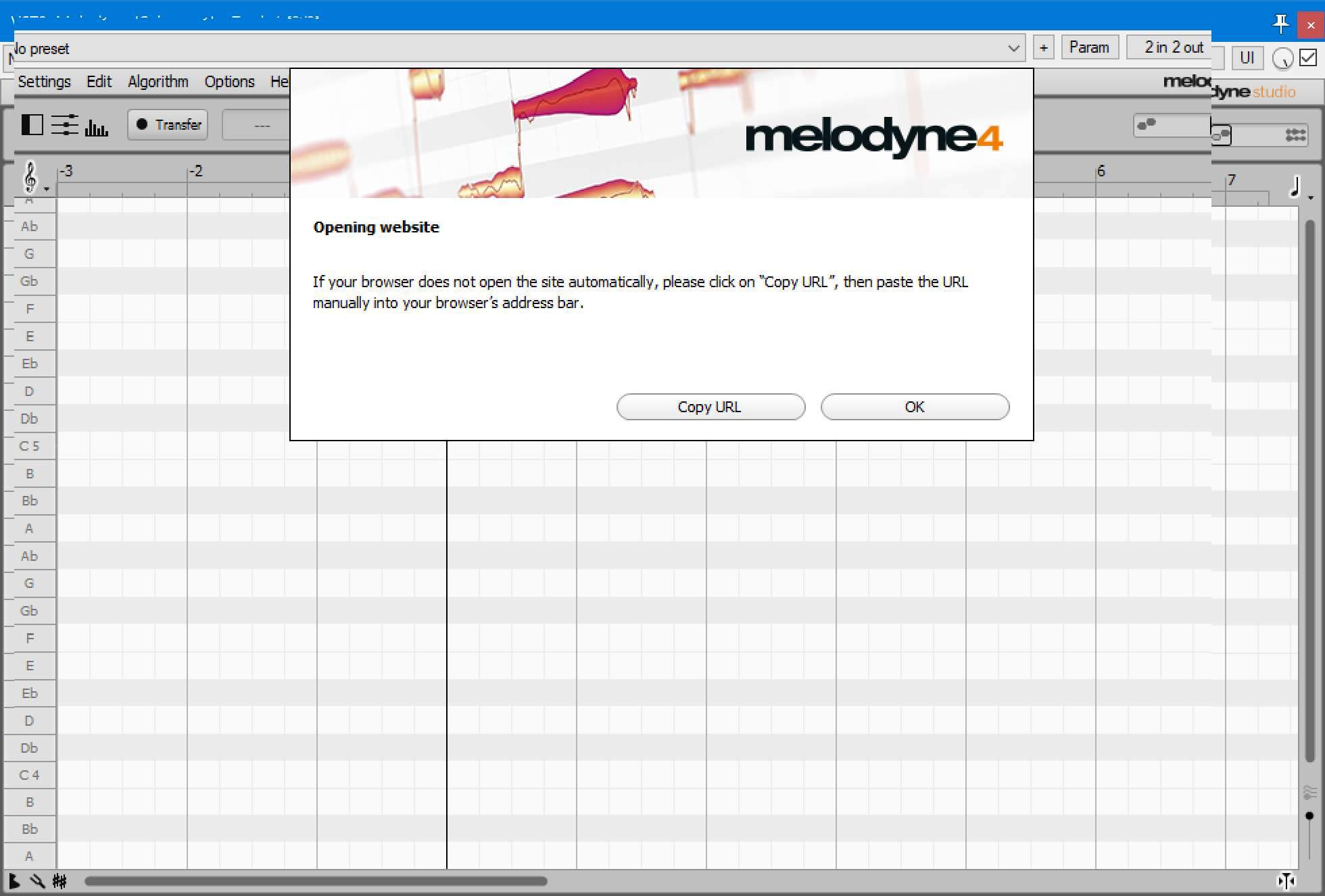The image size is (1325, 896).
Task: Open the Settings menu
Action: 44,82
